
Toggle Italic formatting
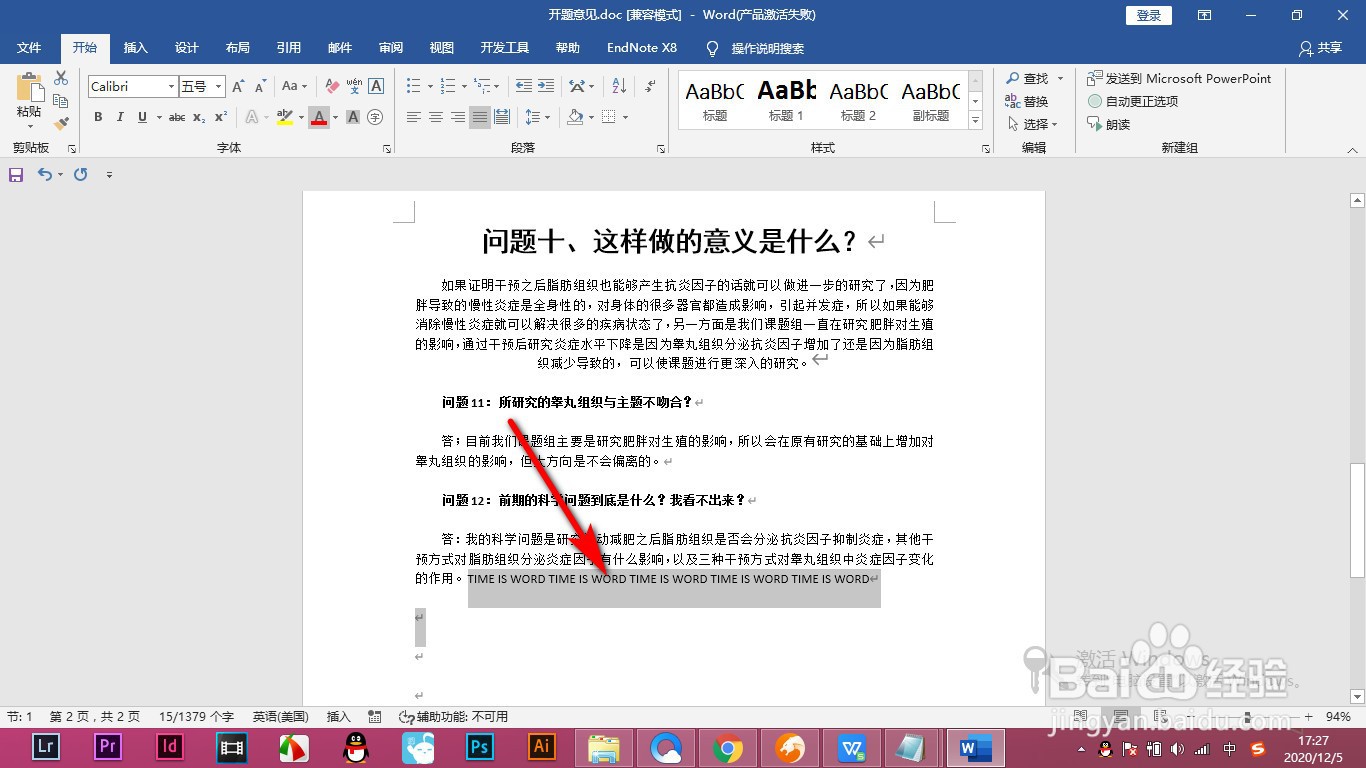(x=120, y=117)
